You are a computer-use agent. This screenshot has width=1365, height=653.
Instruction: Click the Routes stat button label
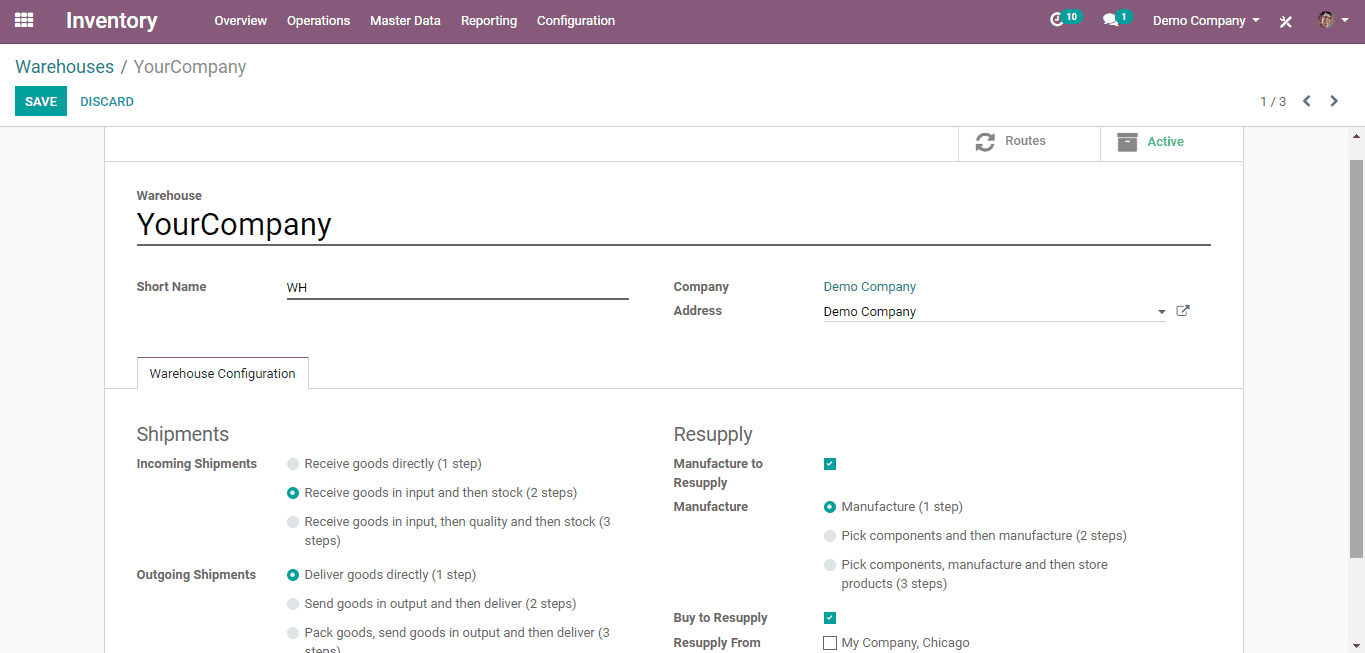coord(1026,141)
